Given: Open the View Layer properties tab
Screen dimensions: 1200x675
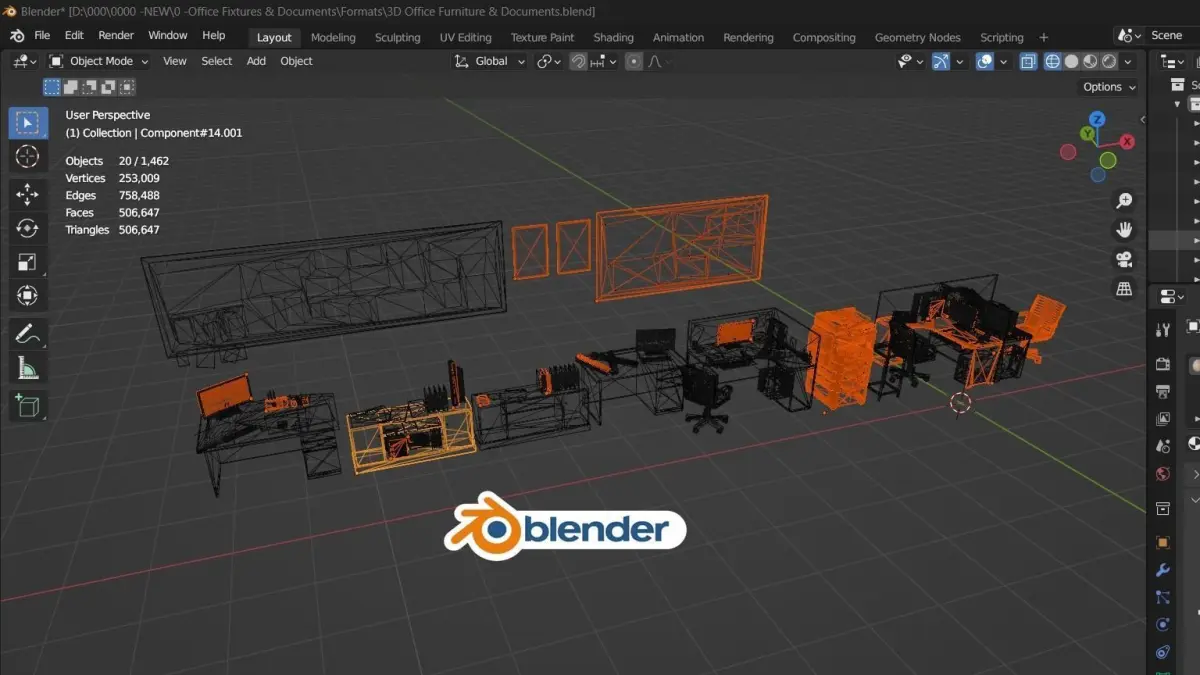Looking at the screenshot, I should point(1163,419).
